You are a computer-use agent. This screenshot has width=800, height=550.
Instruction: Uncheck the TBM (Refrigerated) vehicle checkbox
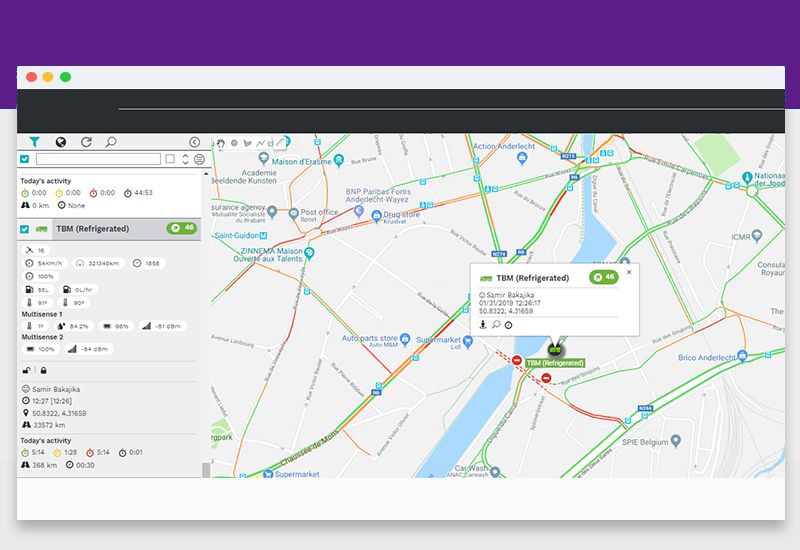tap(24, 229)
